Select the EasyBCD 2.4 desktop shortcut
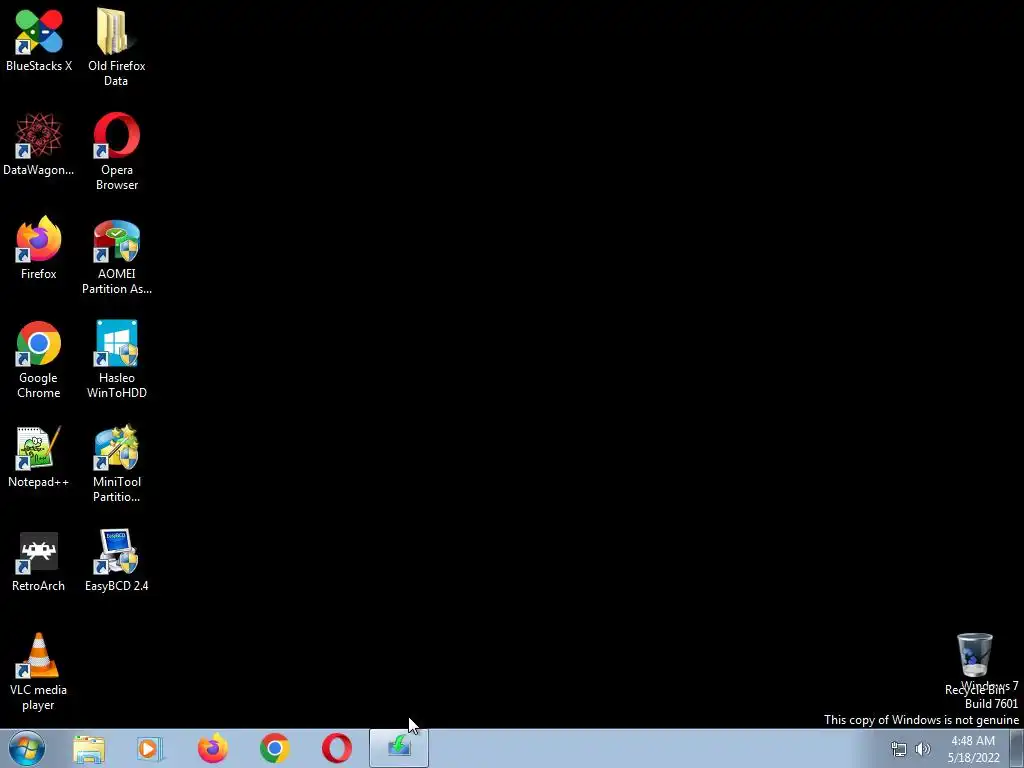Image resolution: width=1024 pixels, height=768 pixels. 116,561
